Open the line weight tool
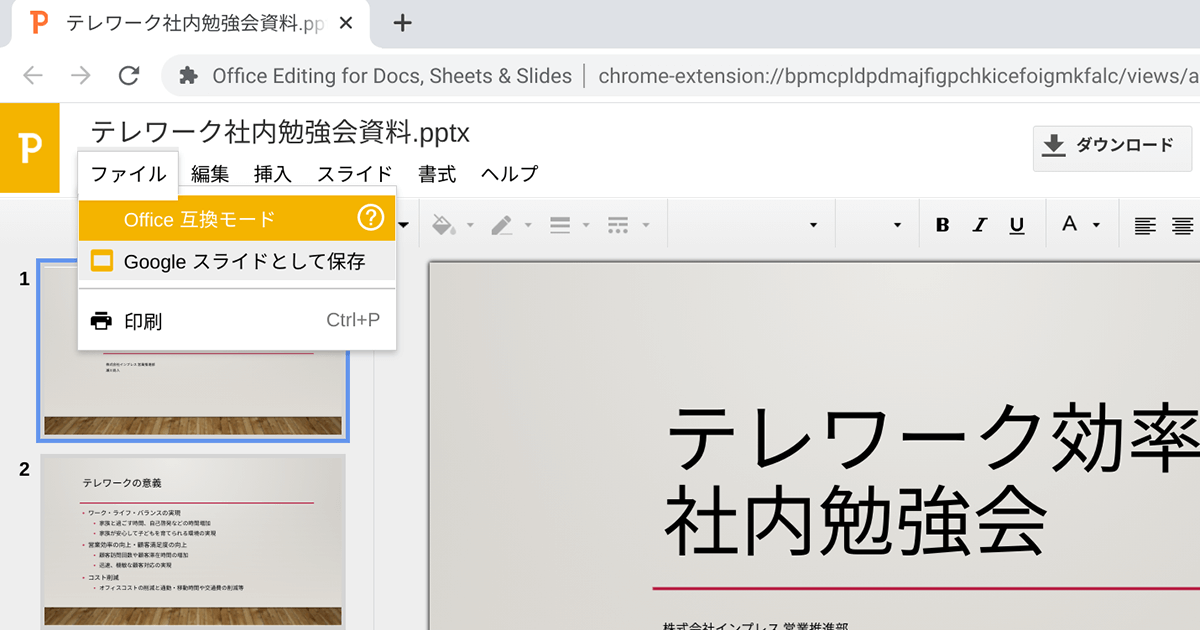 pyautogui.click(x=560, y=225)
